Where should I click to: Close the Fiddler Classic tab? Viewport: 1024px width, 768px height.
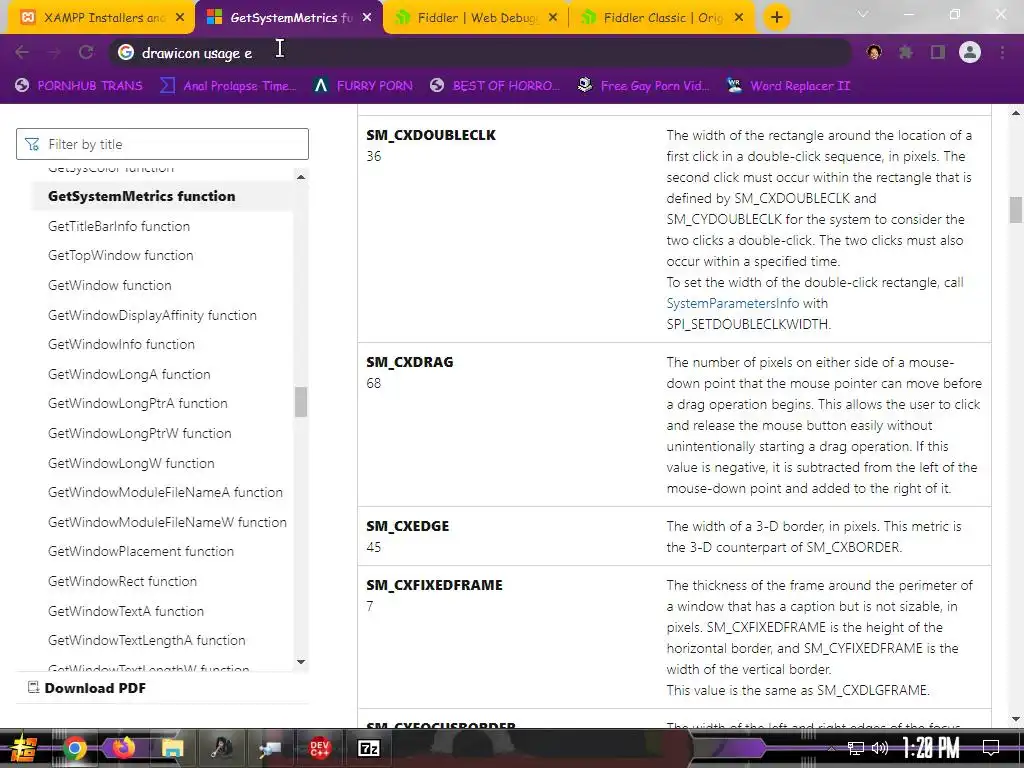(x=739, y=18)
